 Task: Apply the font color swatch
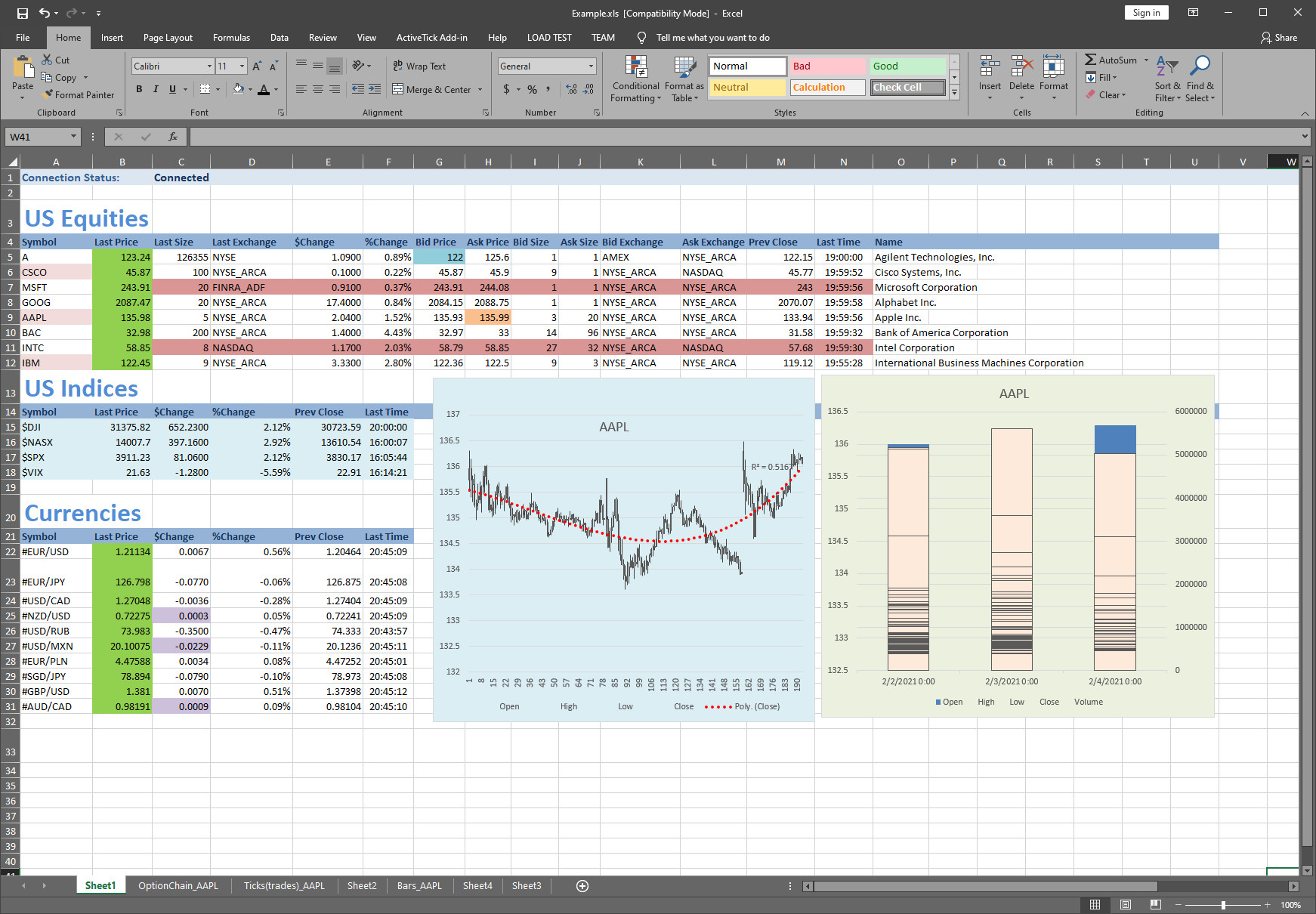[x=263, y=89]
